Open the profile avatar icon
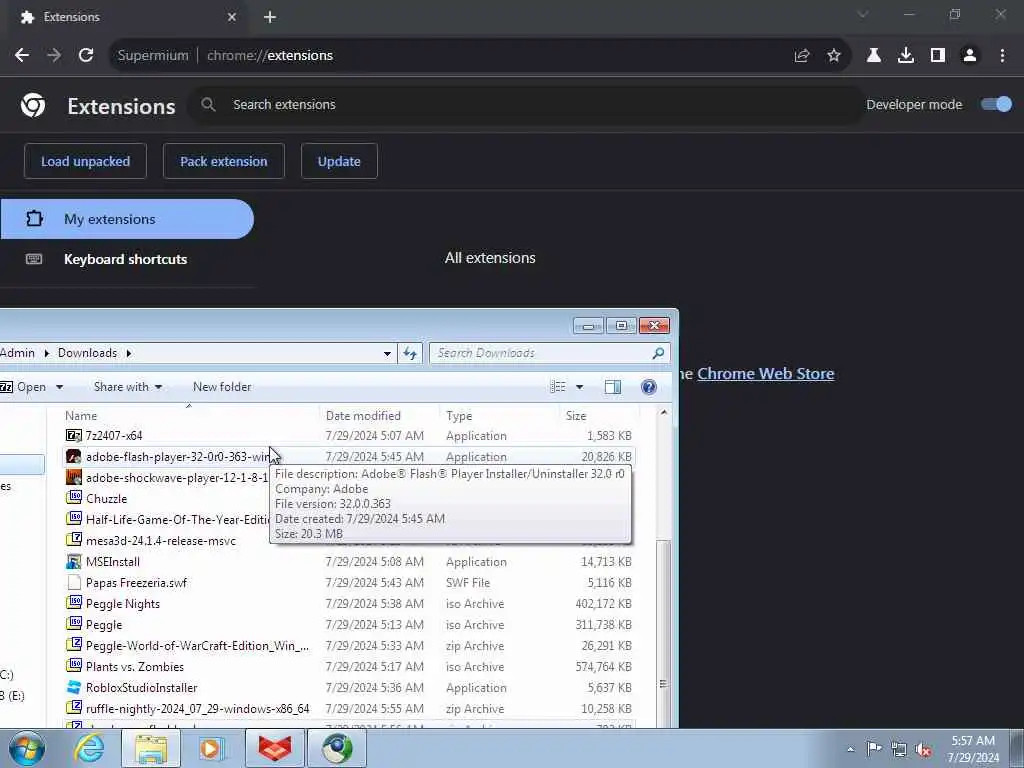1024x768 pixels. 970,56
